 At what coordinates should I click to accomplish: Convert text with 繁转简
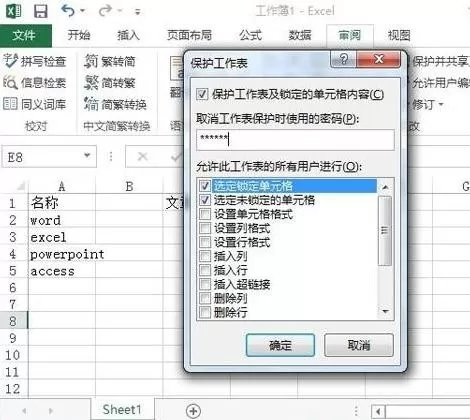pyautogui.click(x=110, y=61)
